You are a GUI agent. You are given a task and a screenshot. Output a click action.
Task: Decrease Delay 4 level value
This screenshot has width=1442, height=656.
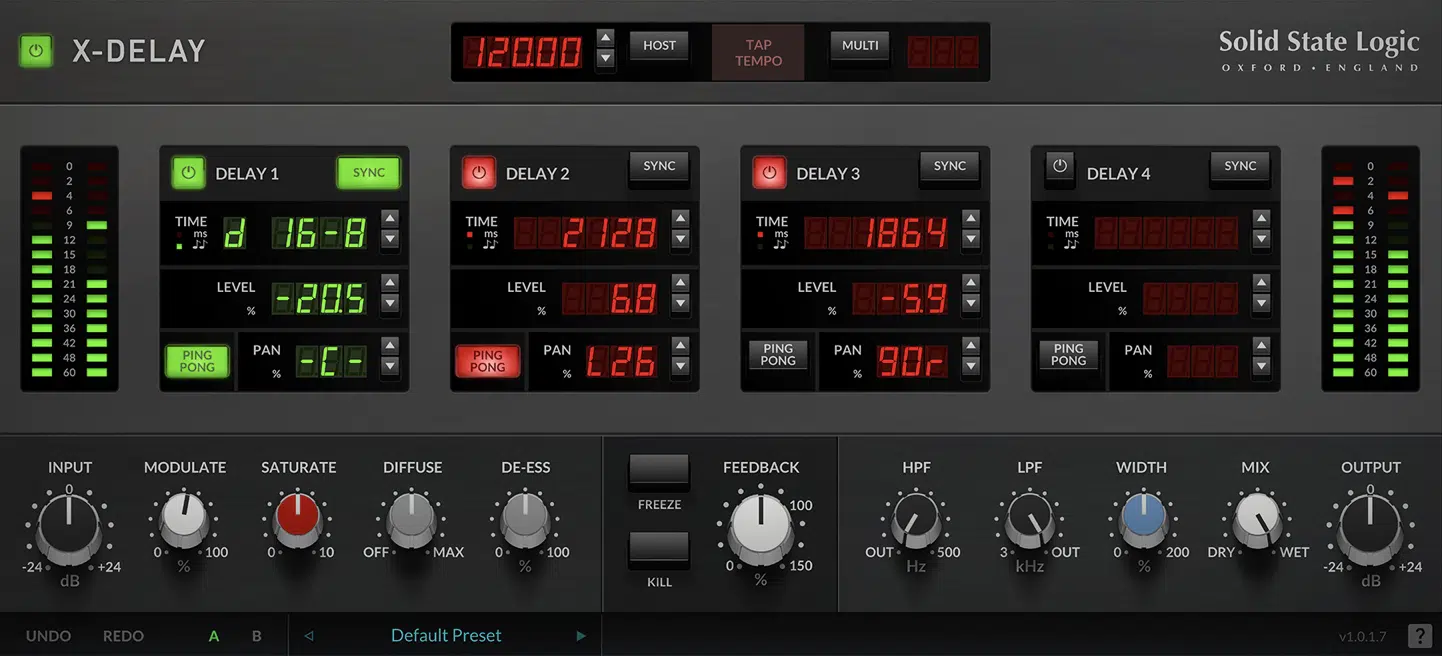click(1262, 303)
